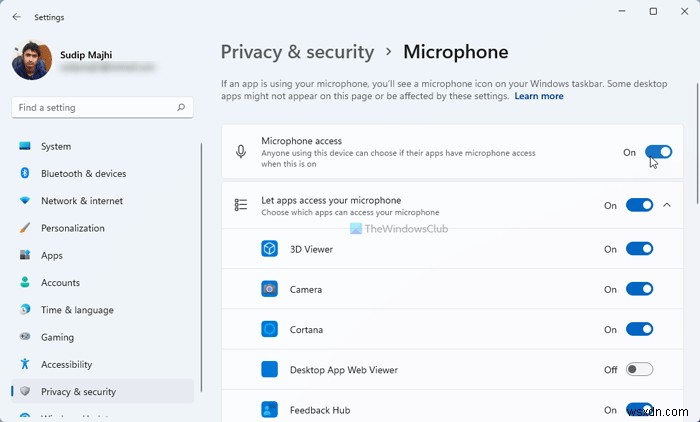Viewport: 700px width, 422px height.
Task: Click the Accounts person icon
Action: 25,282
